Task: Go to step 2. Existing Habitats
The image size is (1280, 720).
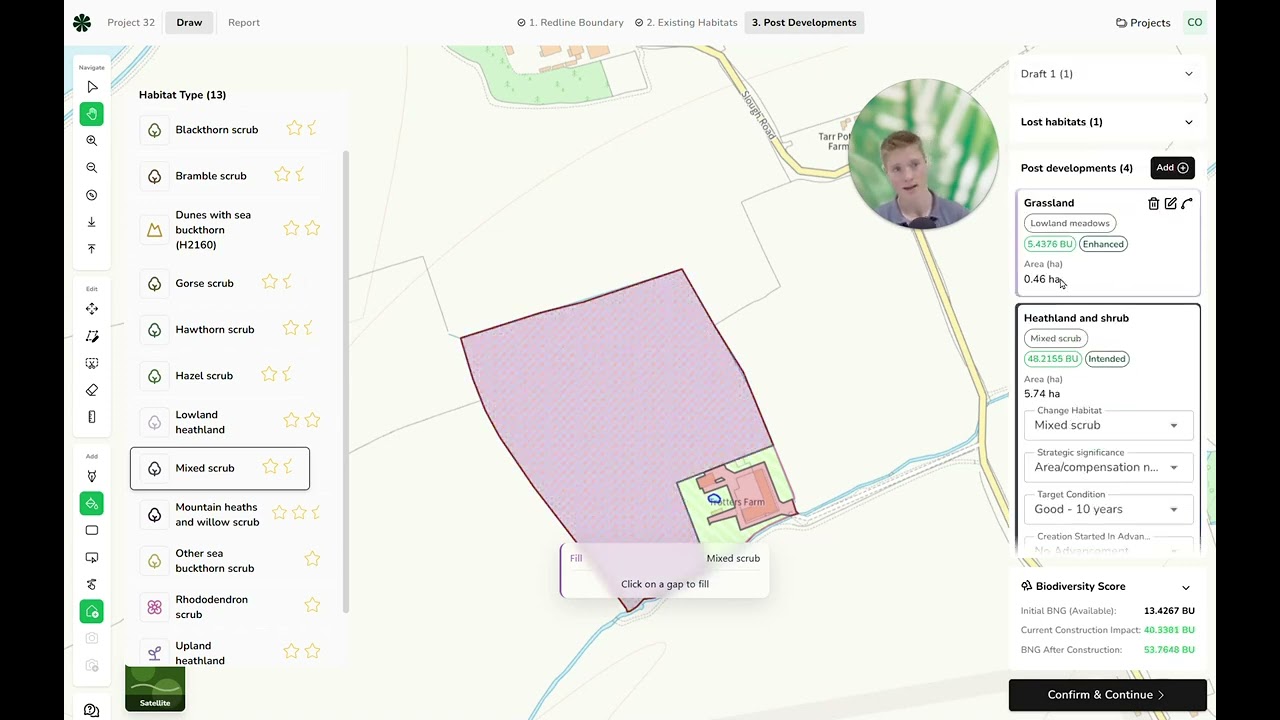Action: coord(686,22)
